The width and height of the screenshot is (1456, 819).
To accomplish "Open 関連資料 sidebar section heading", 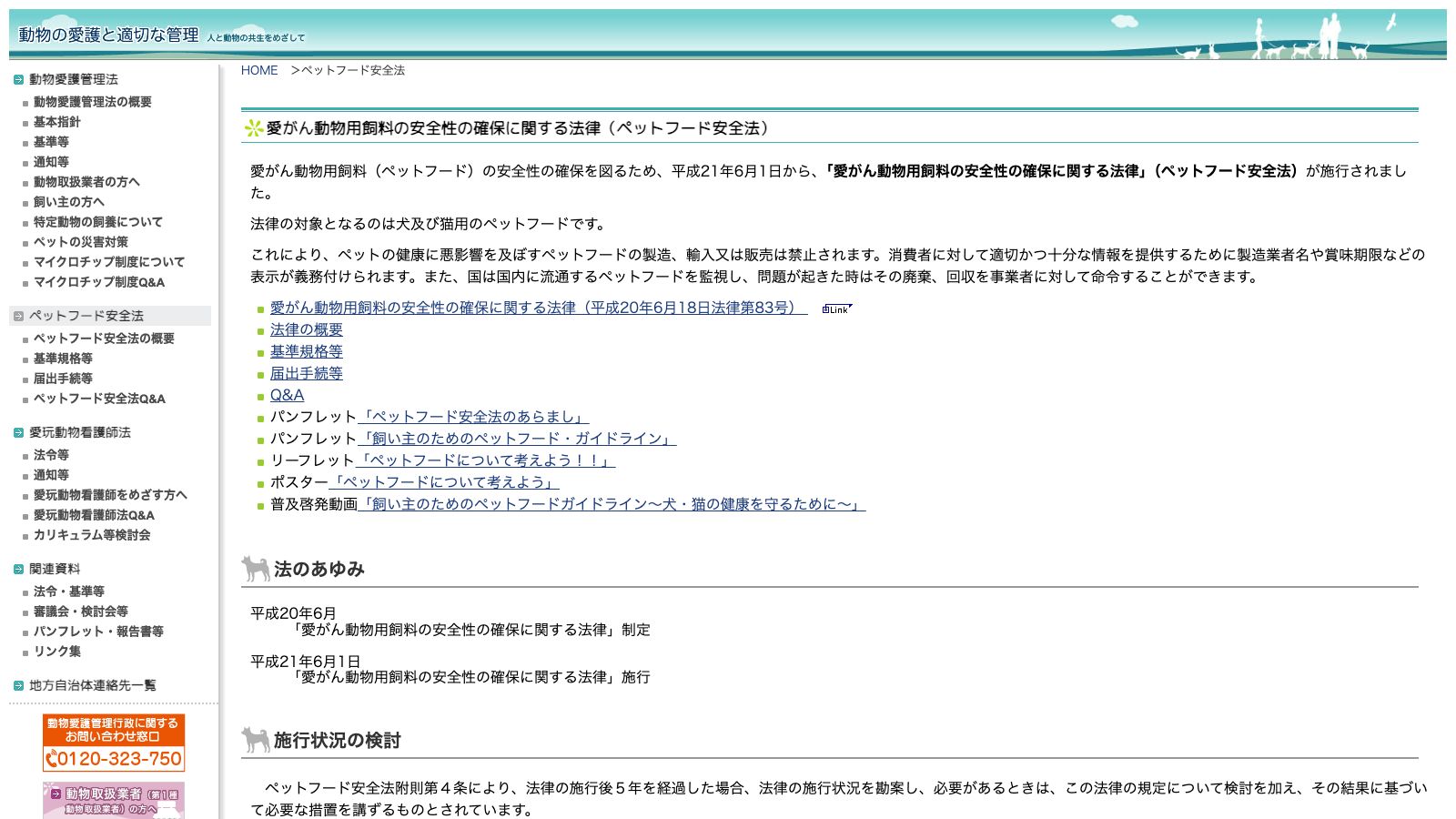I will tap(54, 569).
